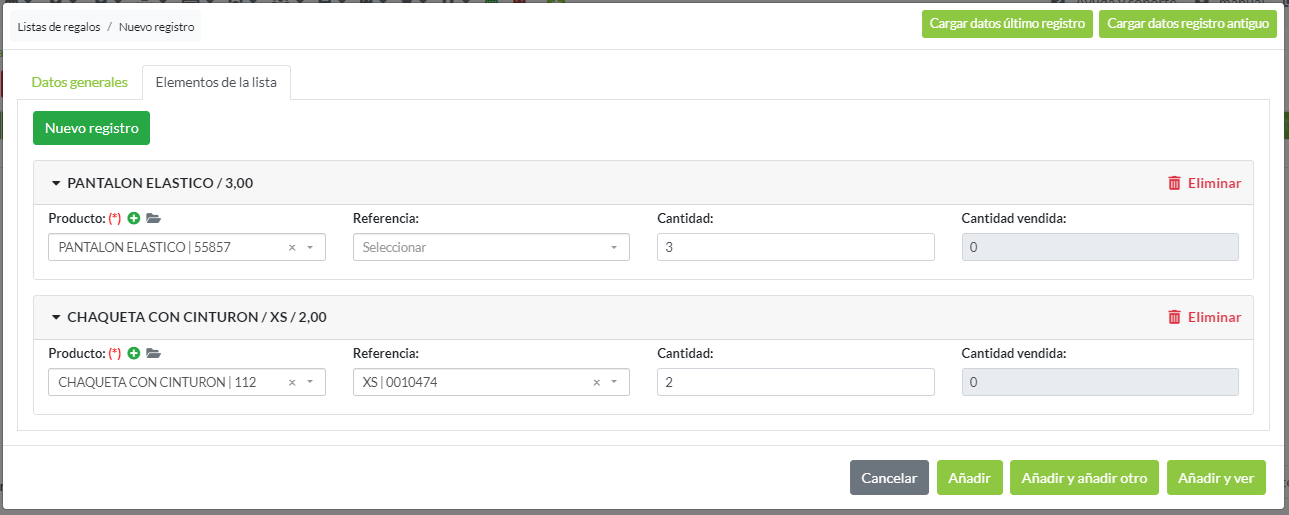Screen dimensions: 1289x515
Task: Clear the CHAQUETA CON CINTURON product selection
Action: pyautogui.click(x=292, y=382)
